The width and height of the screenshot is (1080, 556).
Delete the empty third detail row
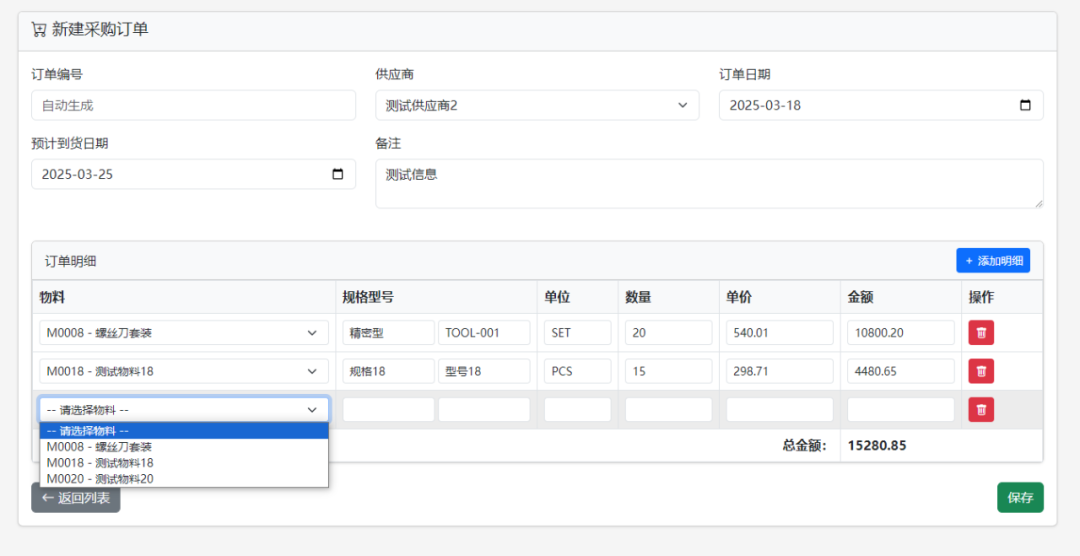click(981, 410)
